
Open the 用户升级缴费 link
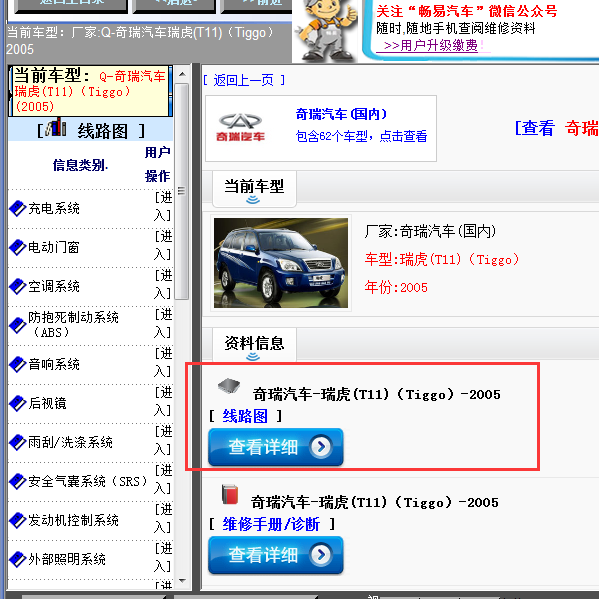pos(431,45)
